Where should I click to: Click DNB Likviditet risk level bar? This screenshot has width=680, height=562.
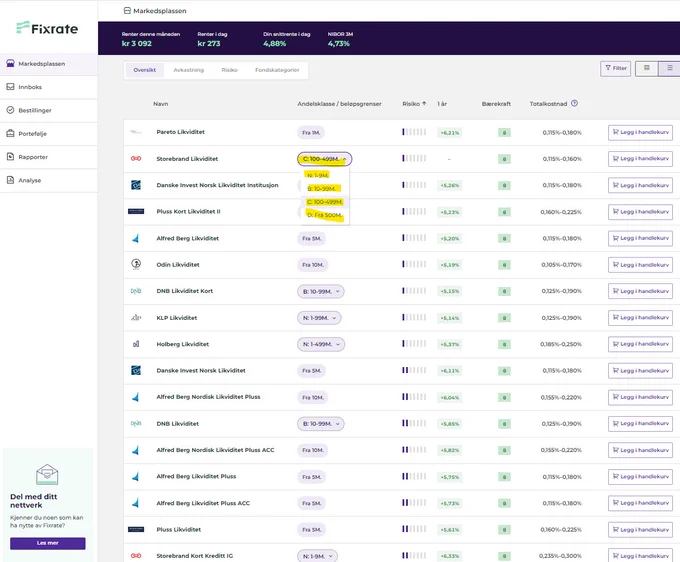tap(414, 423)
